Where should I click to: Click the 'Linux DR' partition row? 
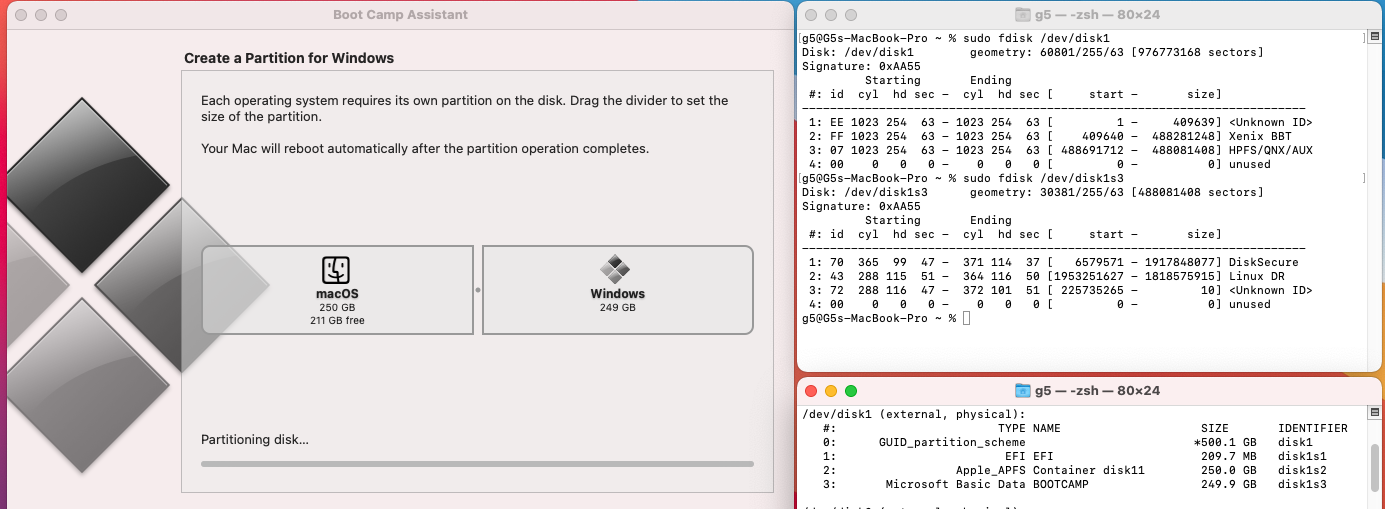1060,276
